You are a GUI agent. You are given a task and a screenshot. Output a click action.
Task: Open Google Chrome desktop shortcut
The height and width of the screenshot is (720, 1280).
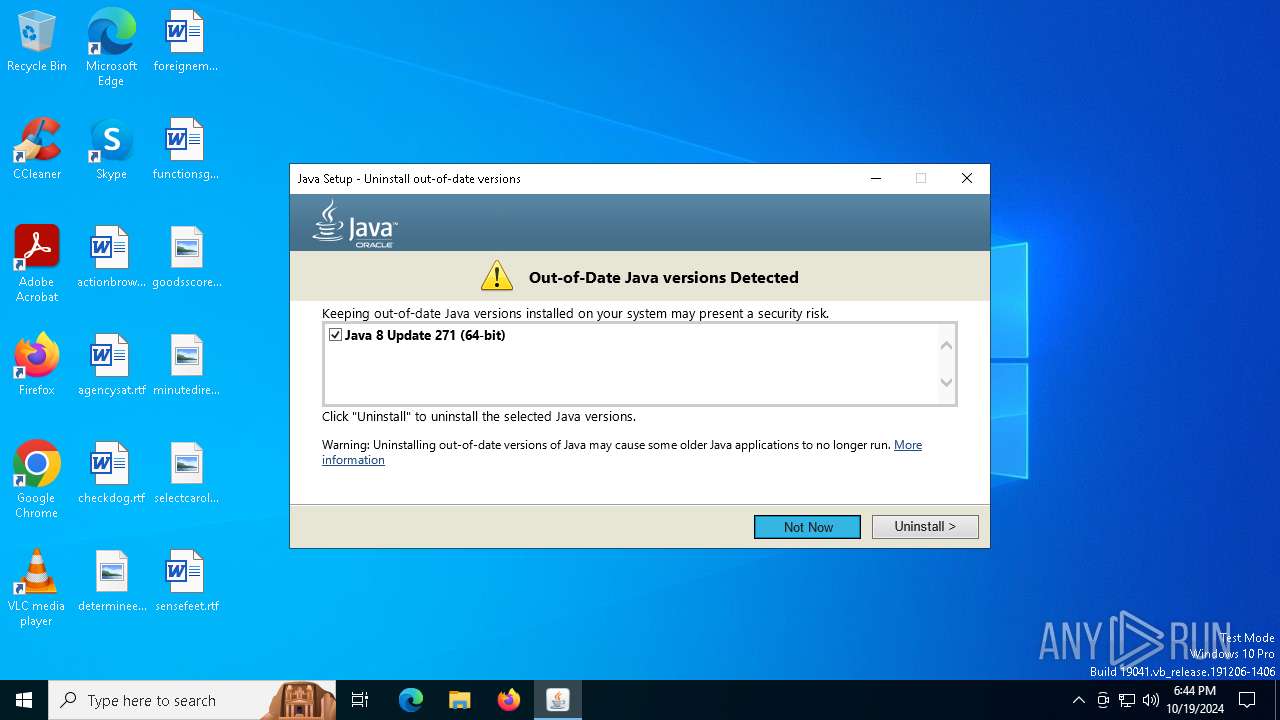pyautogui.click(x=37, y=480)
